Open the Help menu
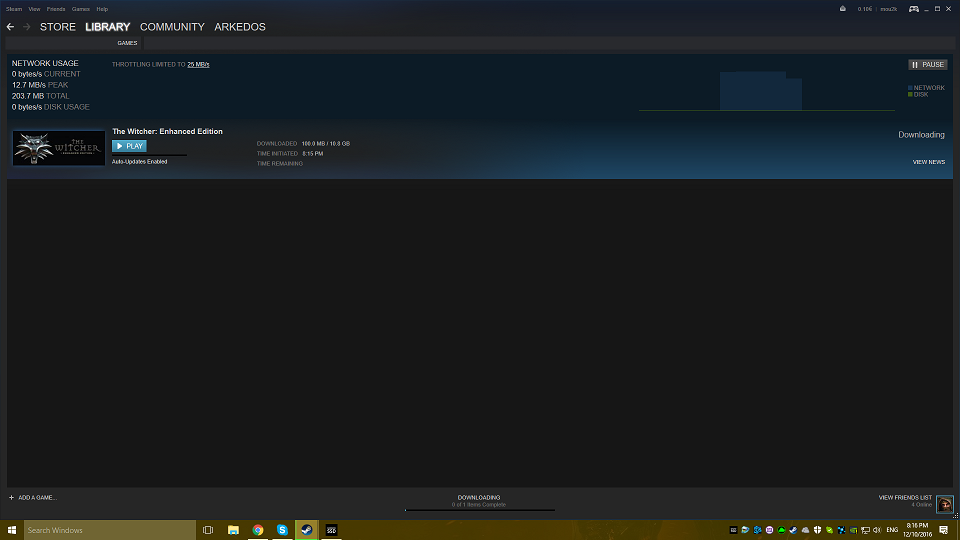 click(102, 9)
